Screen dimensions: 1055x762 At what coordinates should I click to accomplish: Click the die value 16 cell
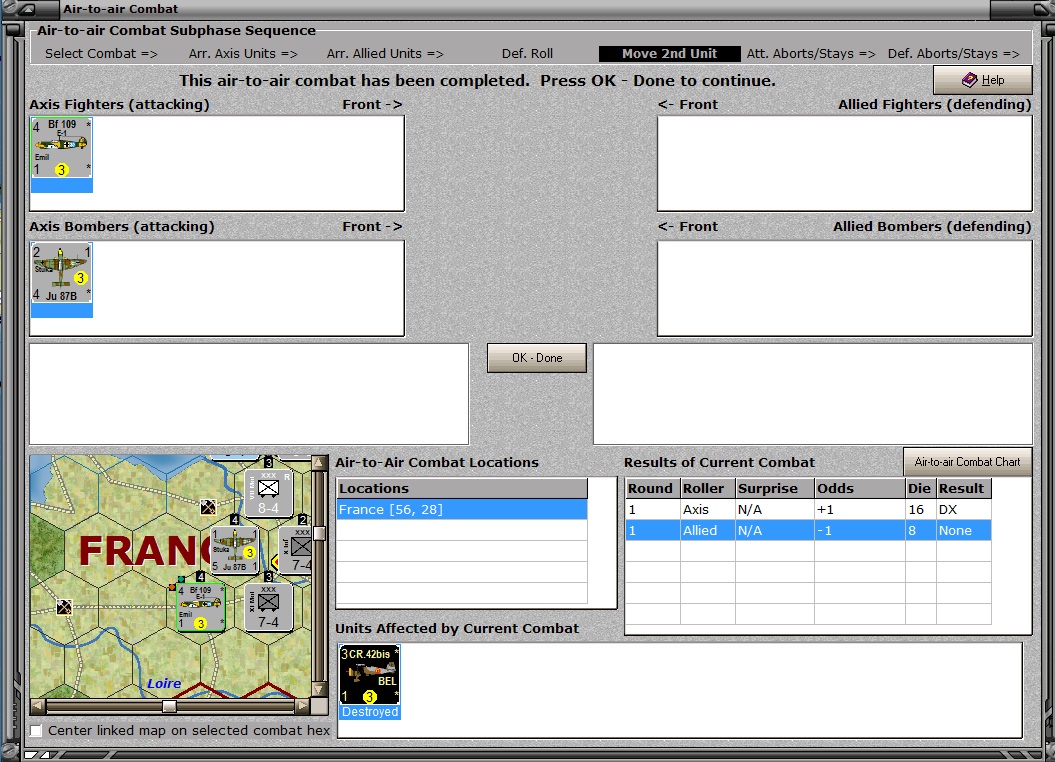tap(920, 510)
